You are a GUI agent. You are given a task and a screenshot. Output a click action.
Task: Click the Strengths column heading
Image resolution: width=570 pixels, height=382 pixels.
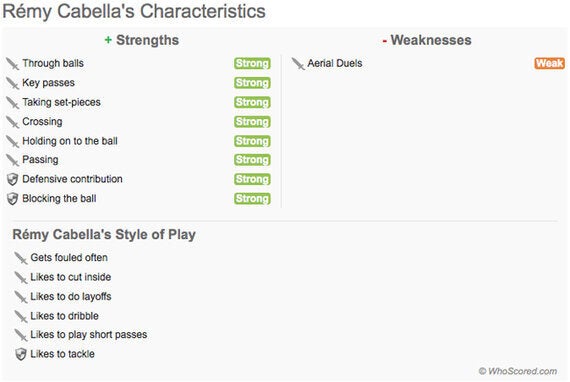[142, 40]
